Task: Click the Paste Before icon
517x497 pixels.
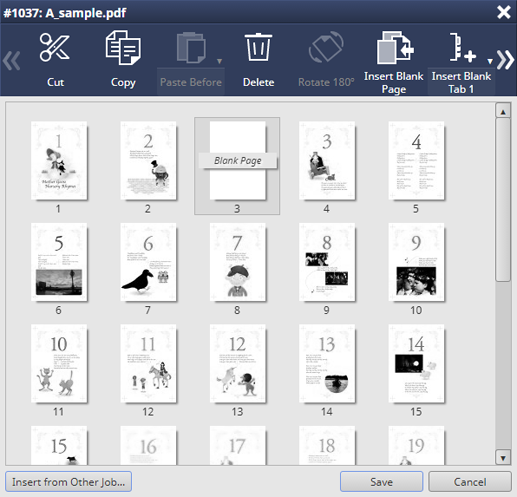Action: (x=191, y=48)
